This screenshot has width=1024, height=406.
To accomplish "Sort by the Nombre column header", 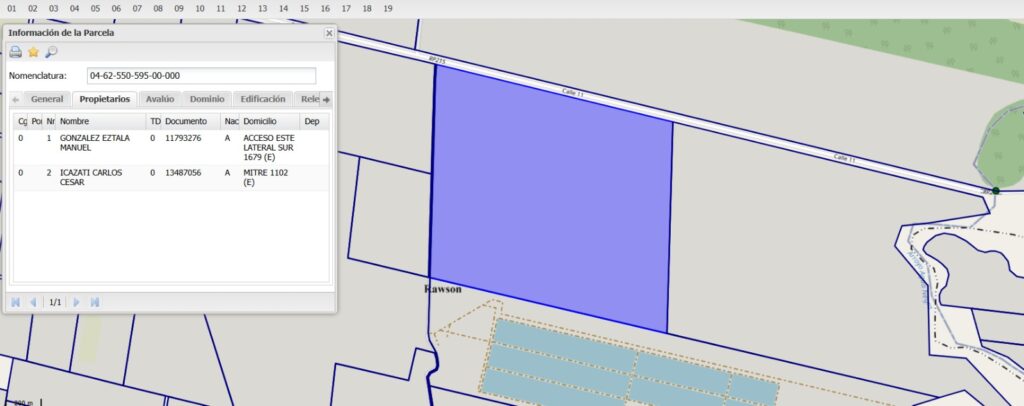I will point(100,121).
